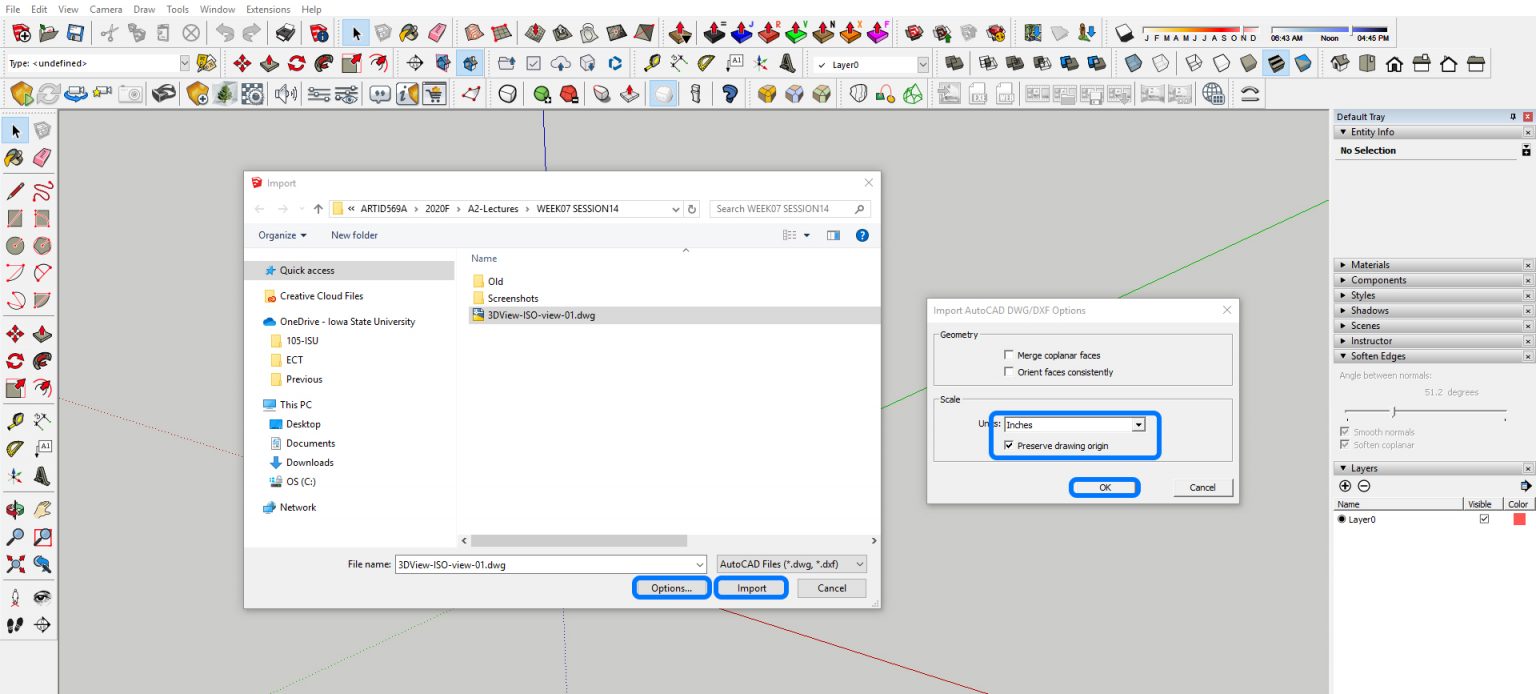Viewport: 1536px width, 694px height.
Task: Toggle Layer0 visibility in the Layers panel
Action: pos(1483,519)
